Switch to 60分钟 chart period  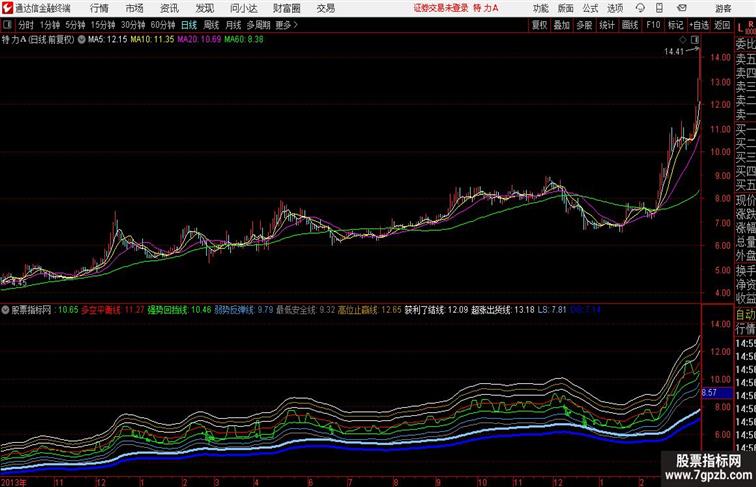[163, 25]
